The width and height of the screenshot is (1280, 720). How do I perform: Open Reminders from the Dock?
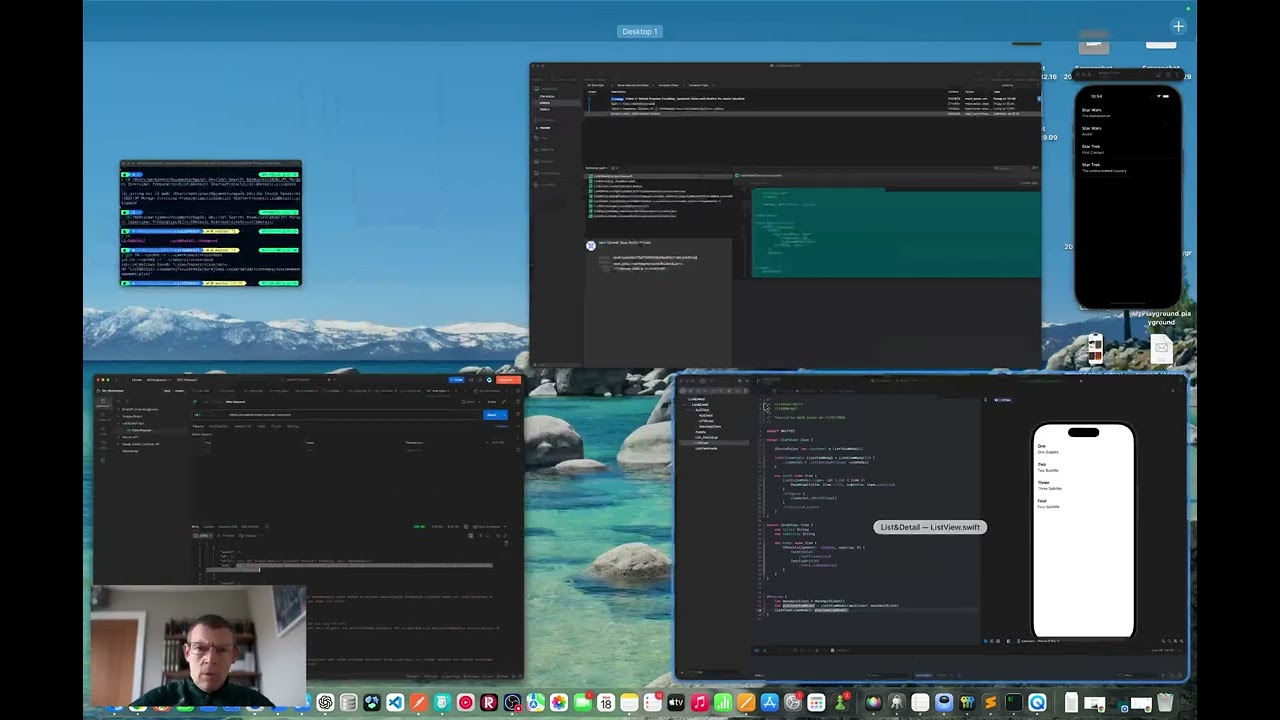pyautogui.click(x=652, y=703)
